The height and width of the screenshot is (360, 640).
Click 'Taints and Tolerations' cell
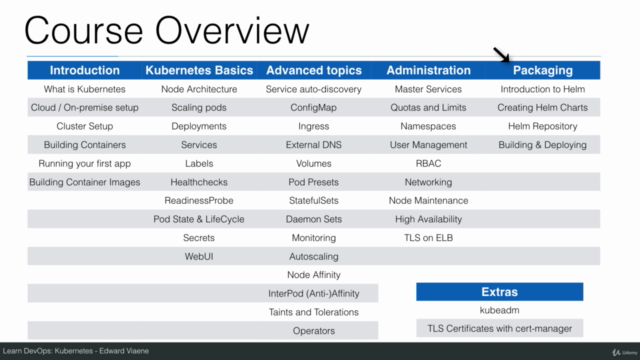(x=313, y=312)
